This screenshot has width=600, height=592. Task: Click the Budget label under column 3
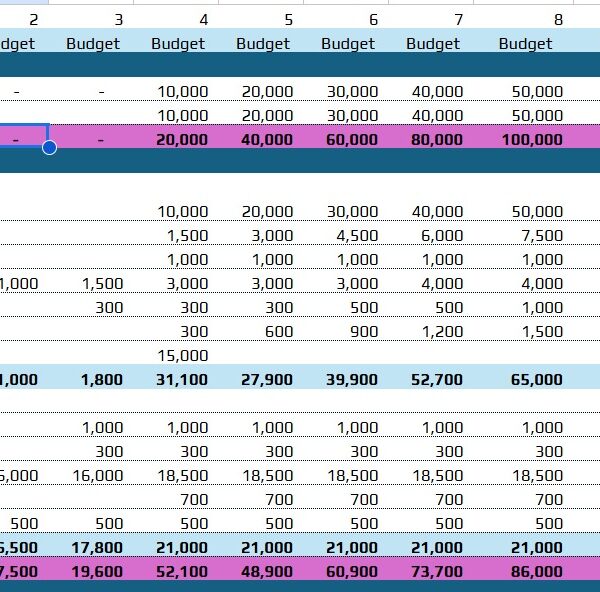[93, 44]
